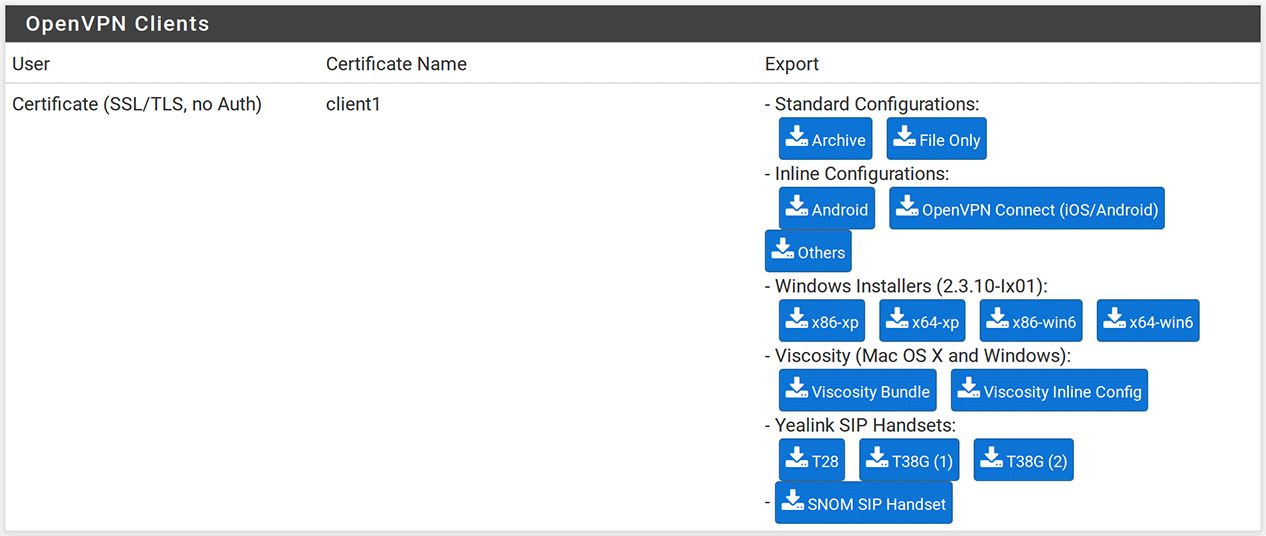Download the x64-xp Windows installer
1266x536 pixels.
coord(921,322)
